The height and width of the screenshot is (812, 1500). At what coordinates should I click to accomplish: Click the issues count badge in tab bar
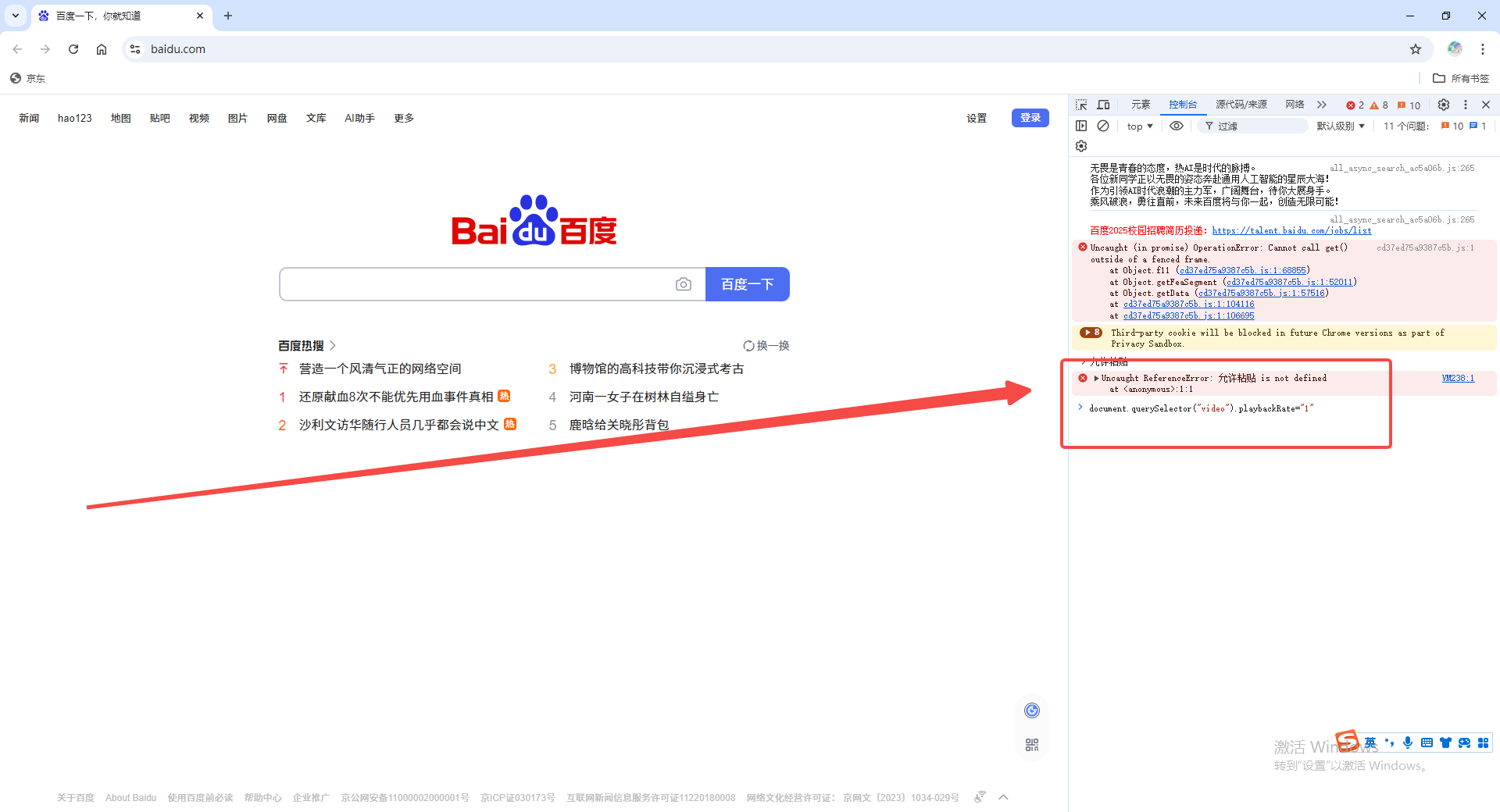pyautogui.click(x=1409, y=105)
